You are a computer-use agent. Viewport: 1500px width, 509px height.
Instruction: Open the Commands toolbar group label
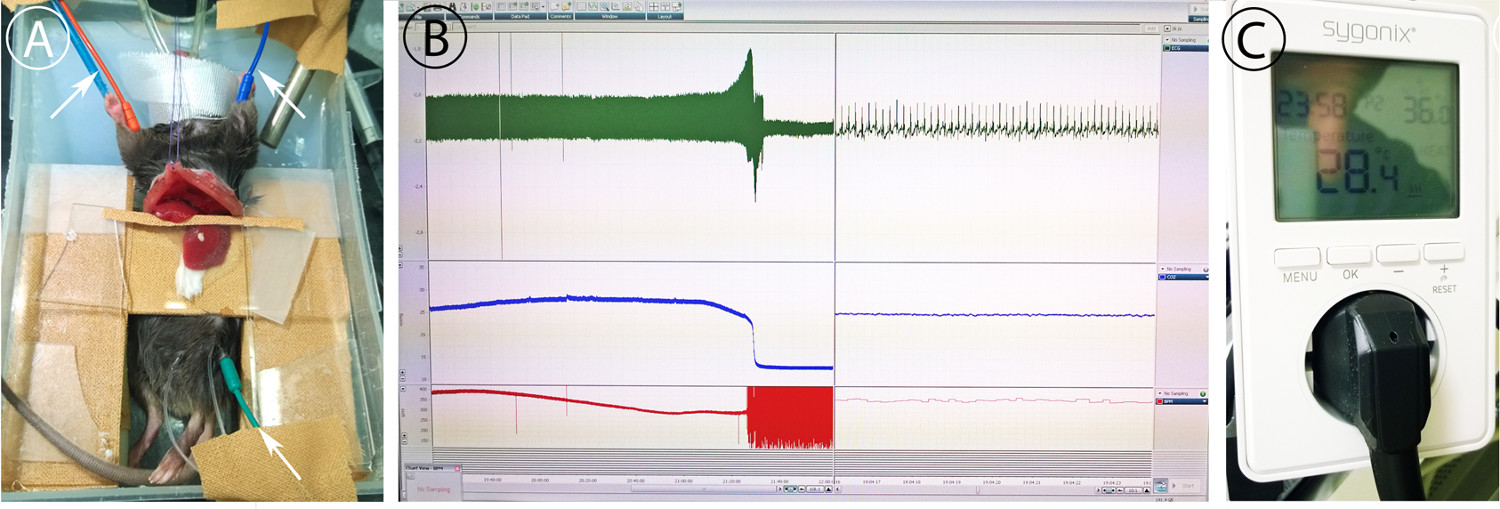pyautogui.click(x=471, y=17)
